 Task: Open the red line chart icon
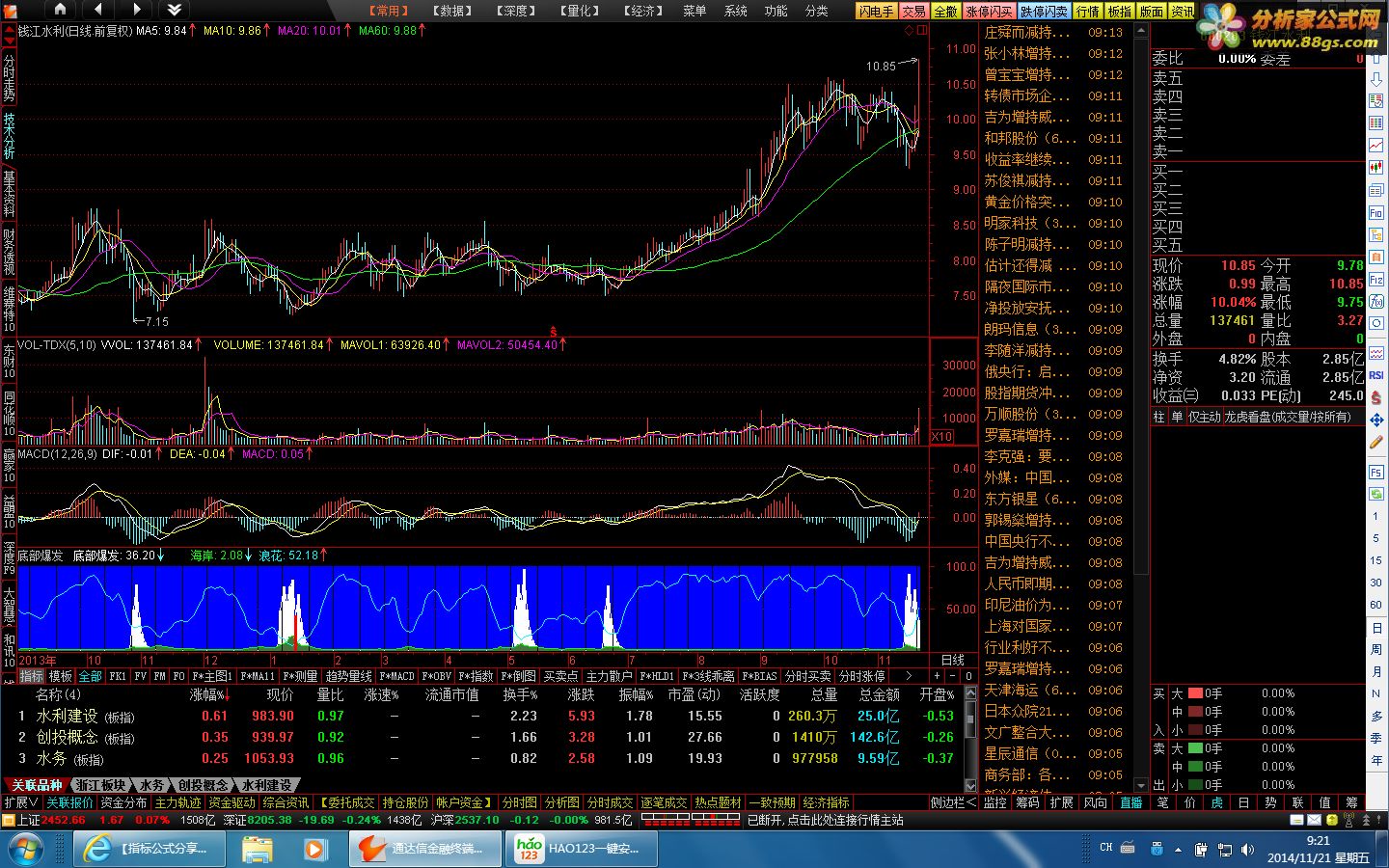click(x=1376, y=146)
